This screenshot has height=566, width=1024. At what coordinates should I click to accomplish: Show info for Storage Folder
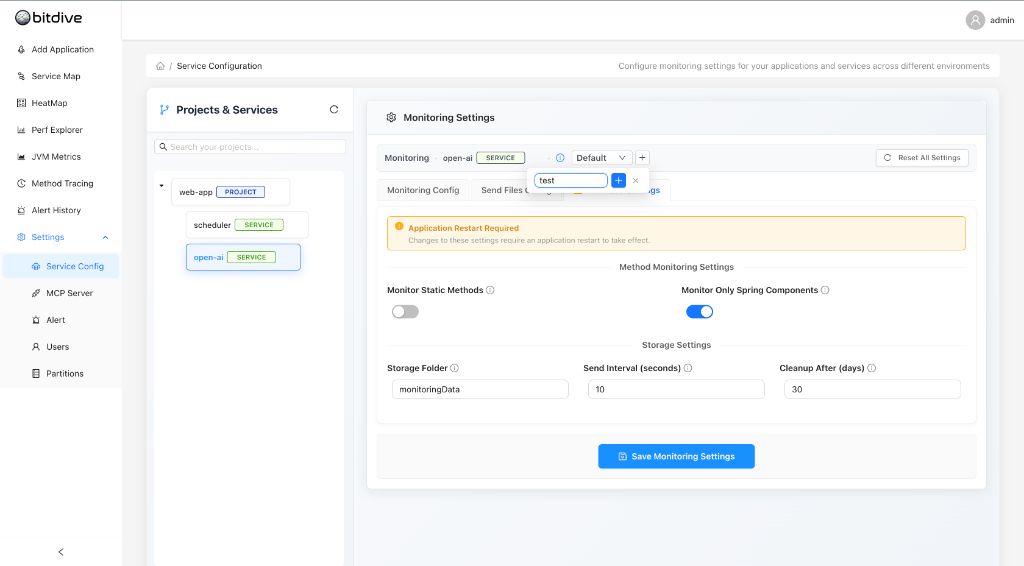tap(455, 368)
